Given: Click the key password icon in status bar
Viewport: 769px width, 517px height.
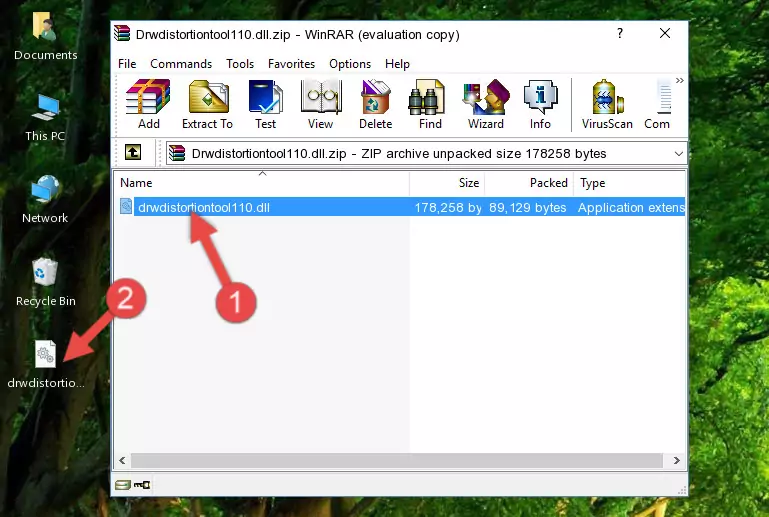Looking at the screenshot, I should tap(142, 485).
